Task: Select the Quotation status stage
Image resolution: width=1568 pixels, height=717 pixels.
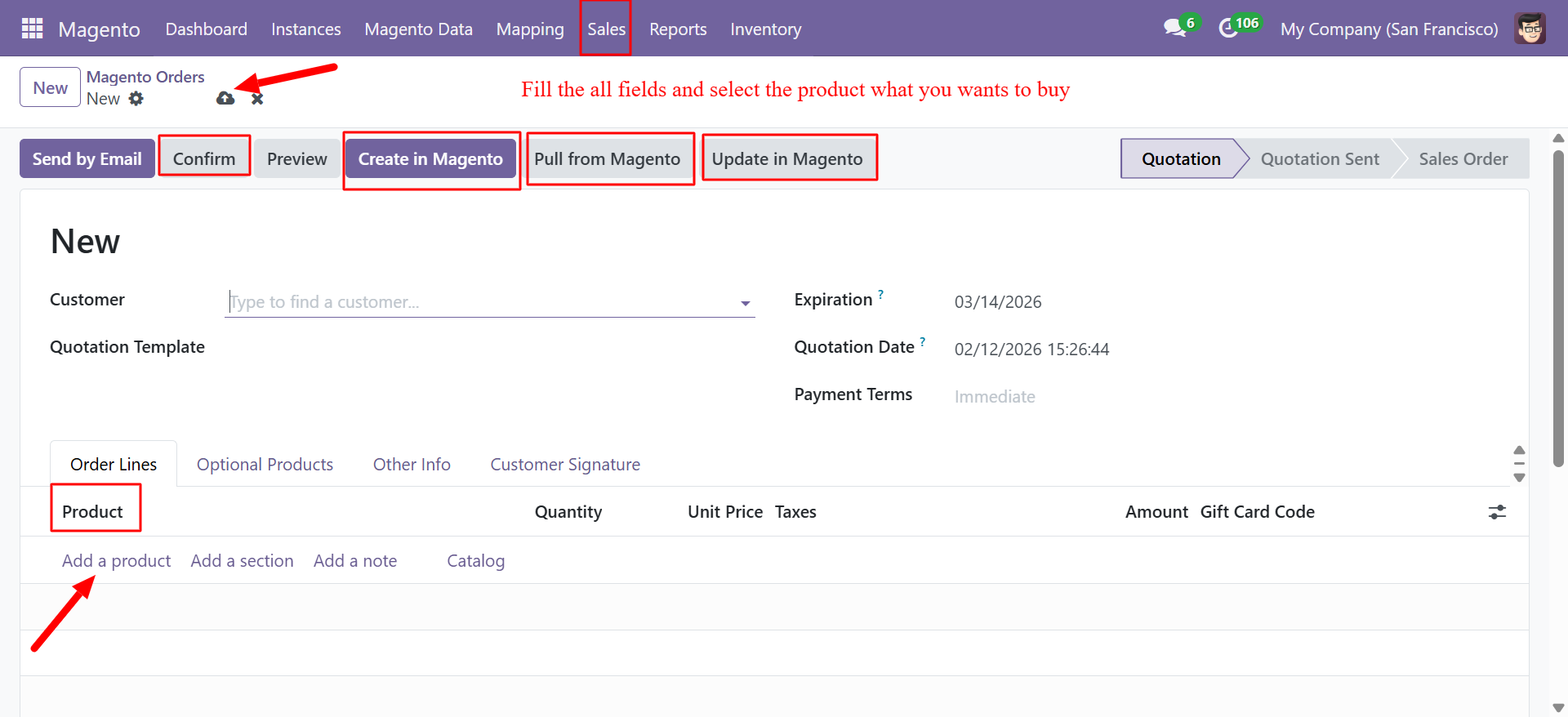Action: pos(1181,158)
